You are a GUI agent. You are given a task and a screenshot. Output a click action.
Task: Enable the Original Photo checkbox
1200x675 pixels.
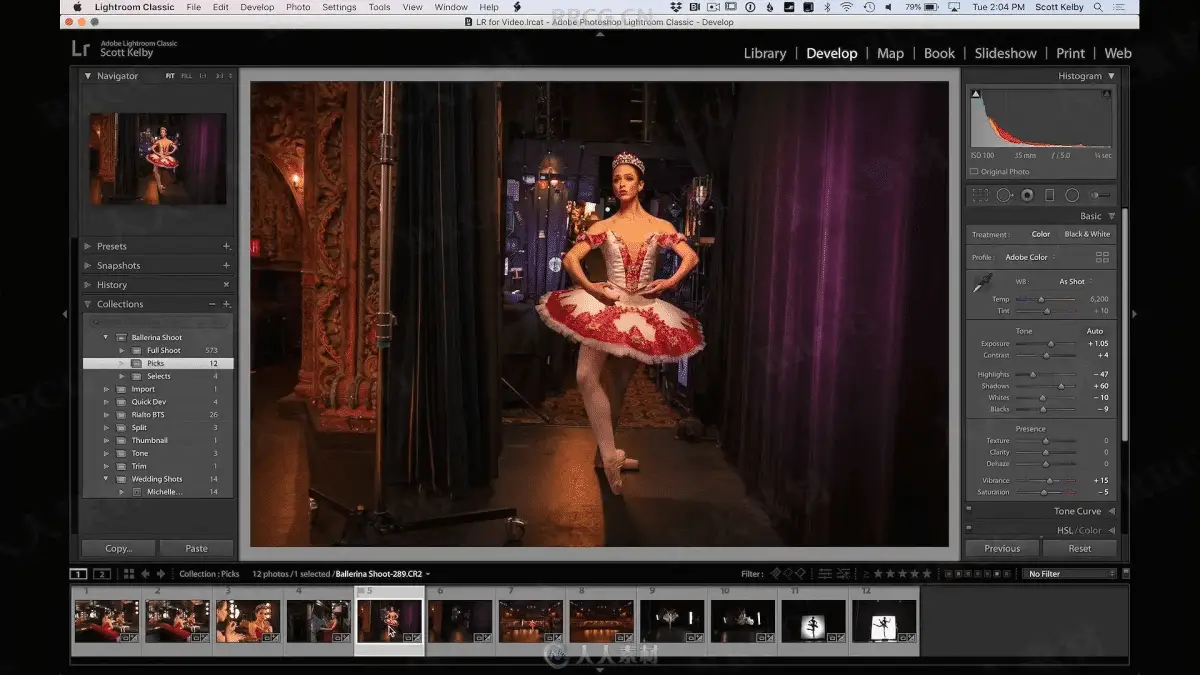pyautogui.click(x=975, y=172)
